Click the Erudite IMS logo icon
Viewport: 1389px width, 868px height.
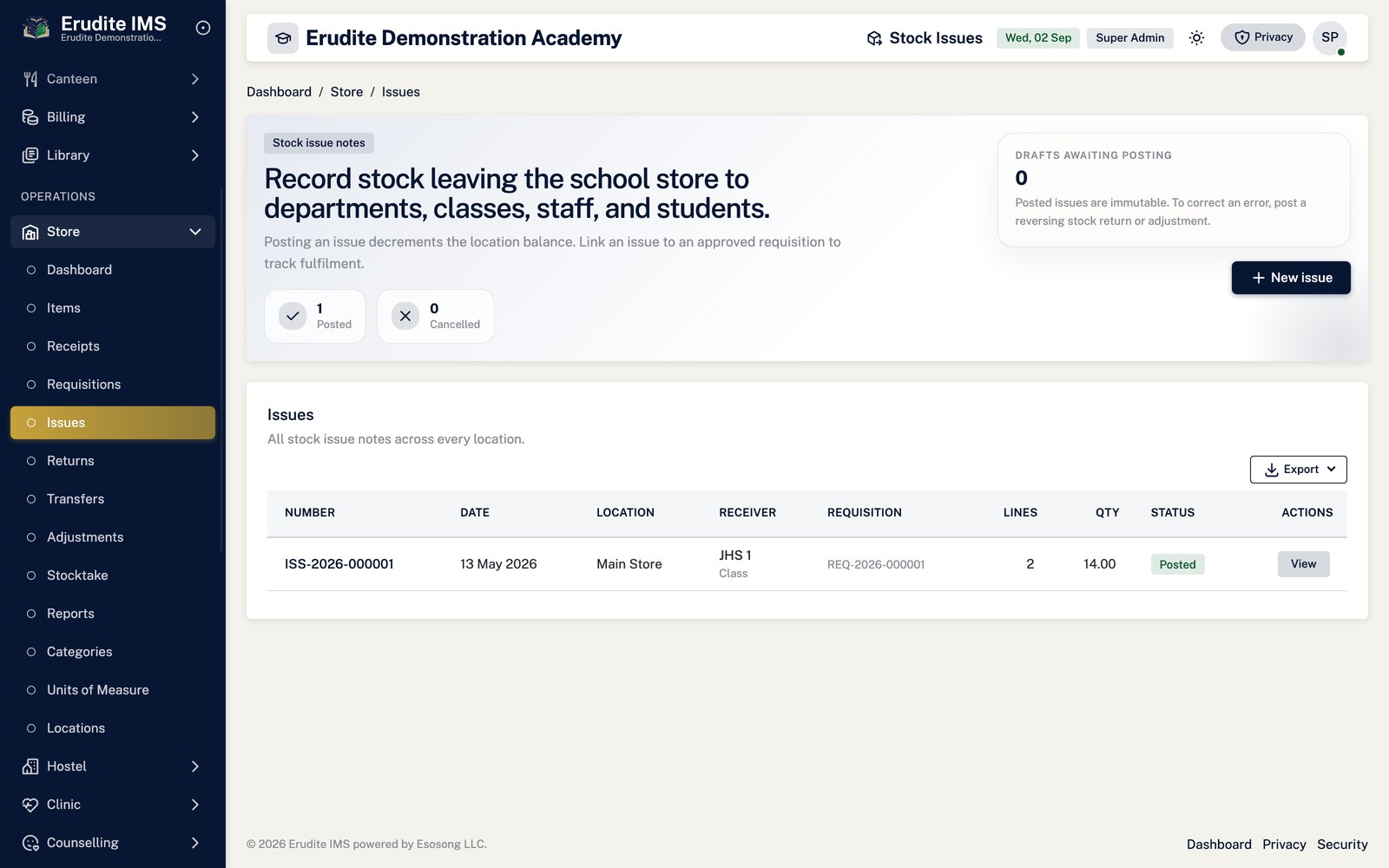(x=36, y=28)
